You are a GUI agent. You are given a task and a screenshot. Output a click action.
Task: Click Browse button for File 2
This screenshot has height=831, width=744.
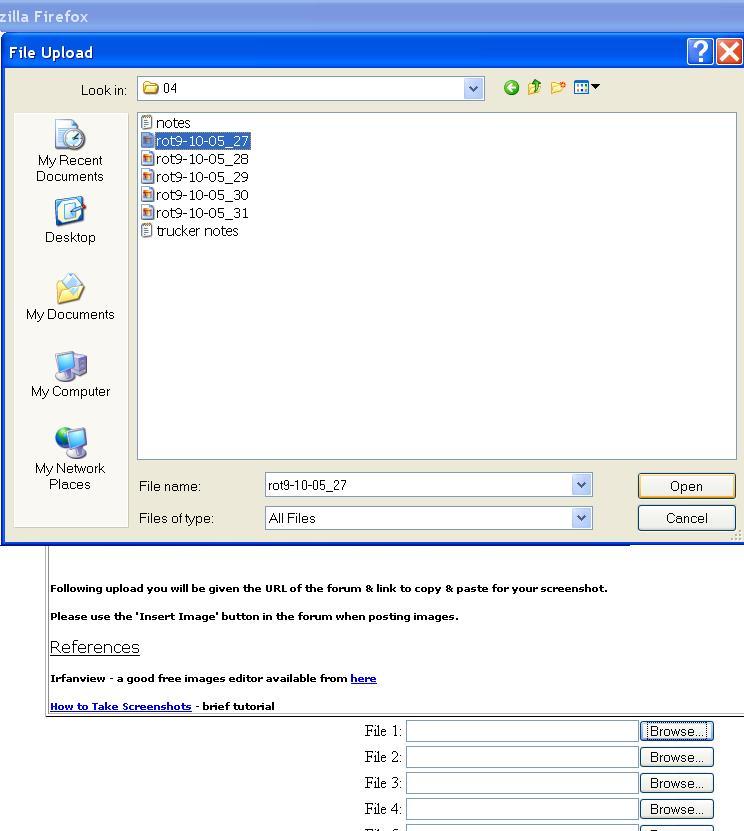676,757
